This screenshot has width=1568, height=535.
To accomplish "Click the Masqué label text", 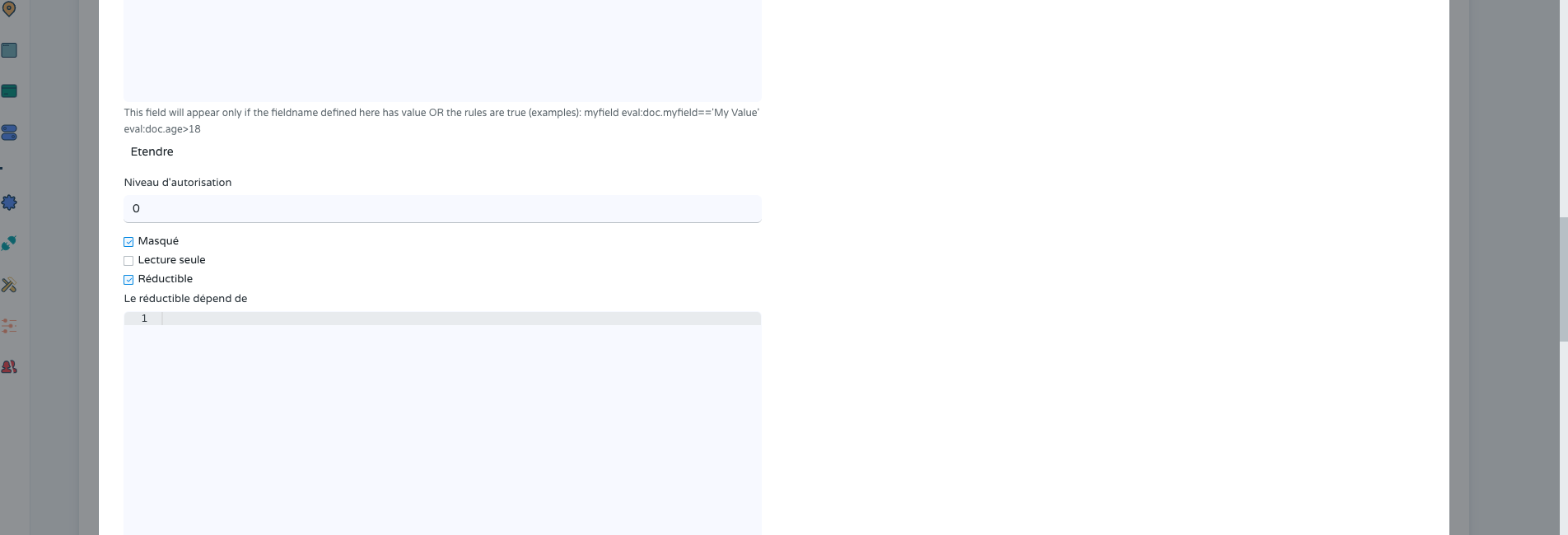I will (x=158, y=241).
